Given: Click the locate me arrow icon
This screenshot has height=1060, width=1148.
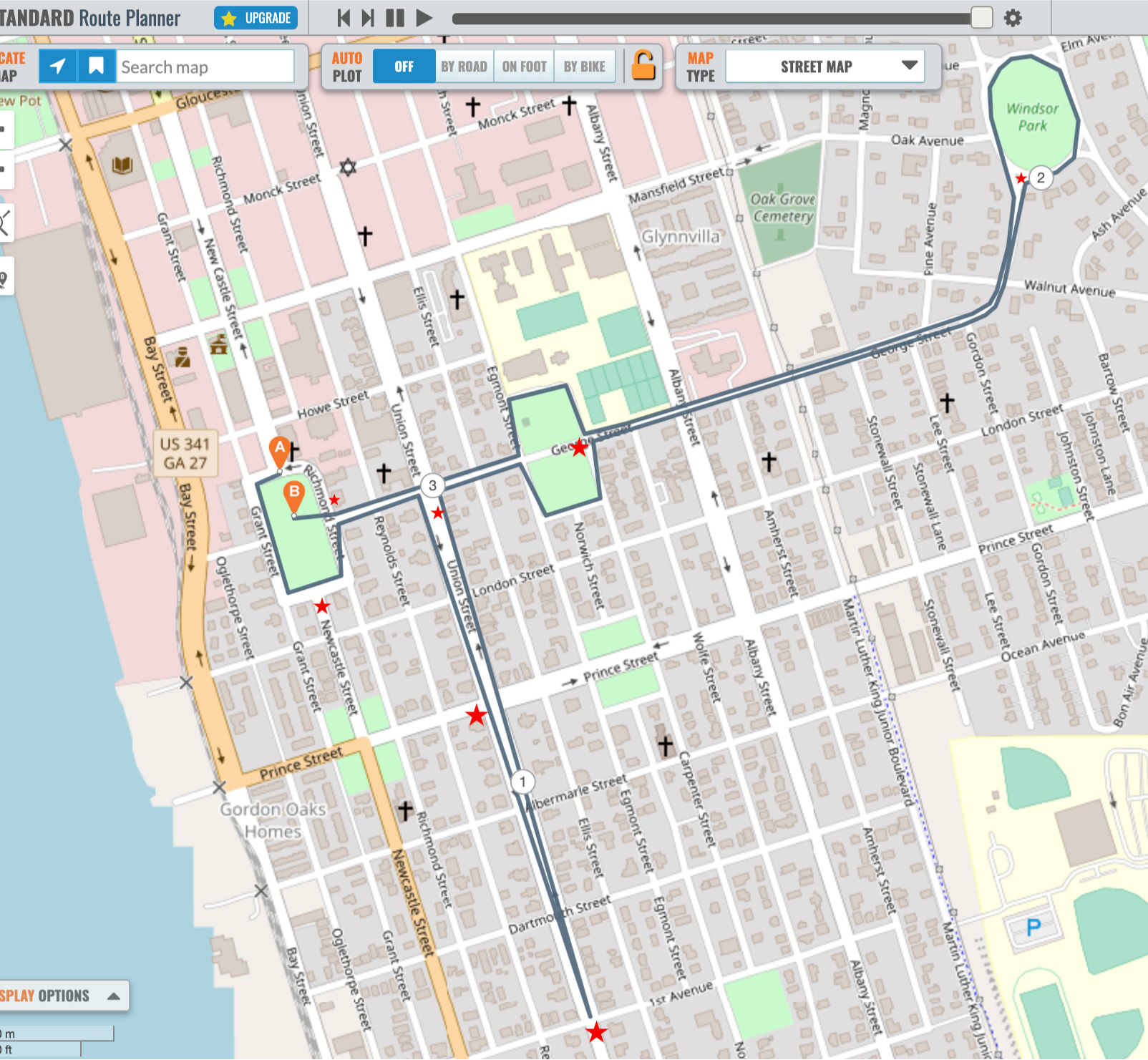Looking at the screenshot, I should pyautogui.click(x=58, y=67).
